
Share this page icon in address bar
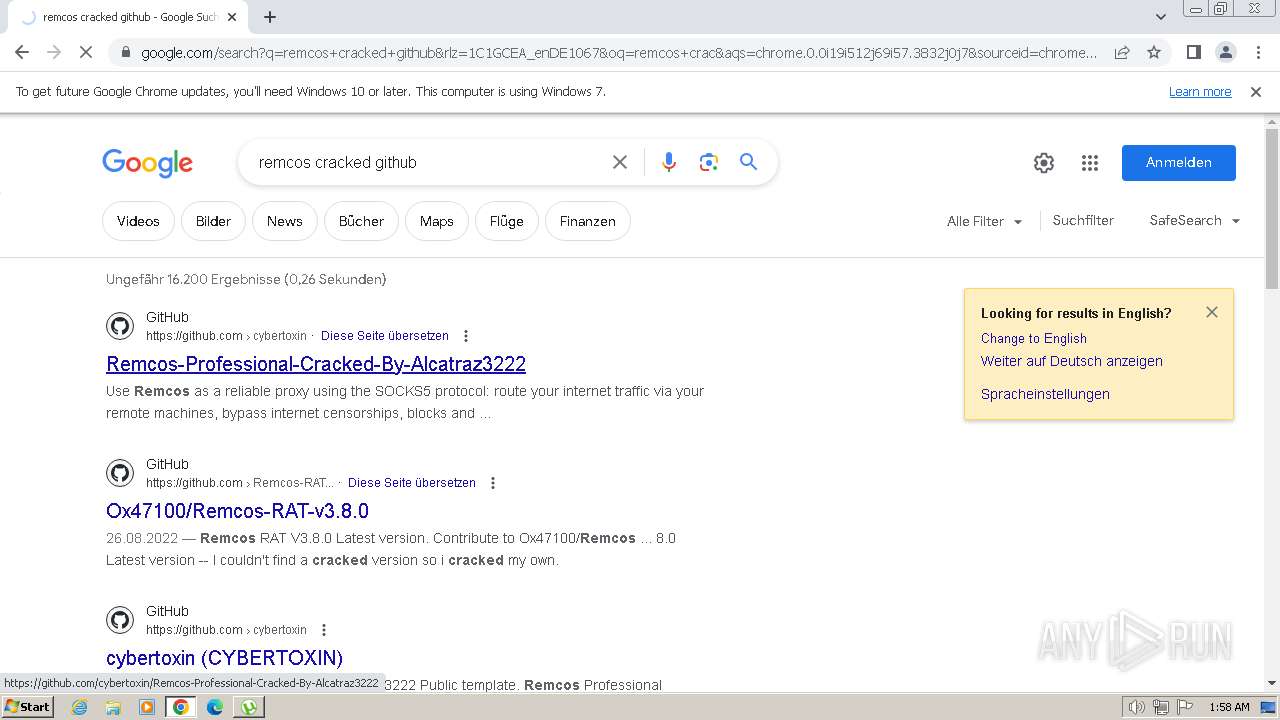(1122, 52)
